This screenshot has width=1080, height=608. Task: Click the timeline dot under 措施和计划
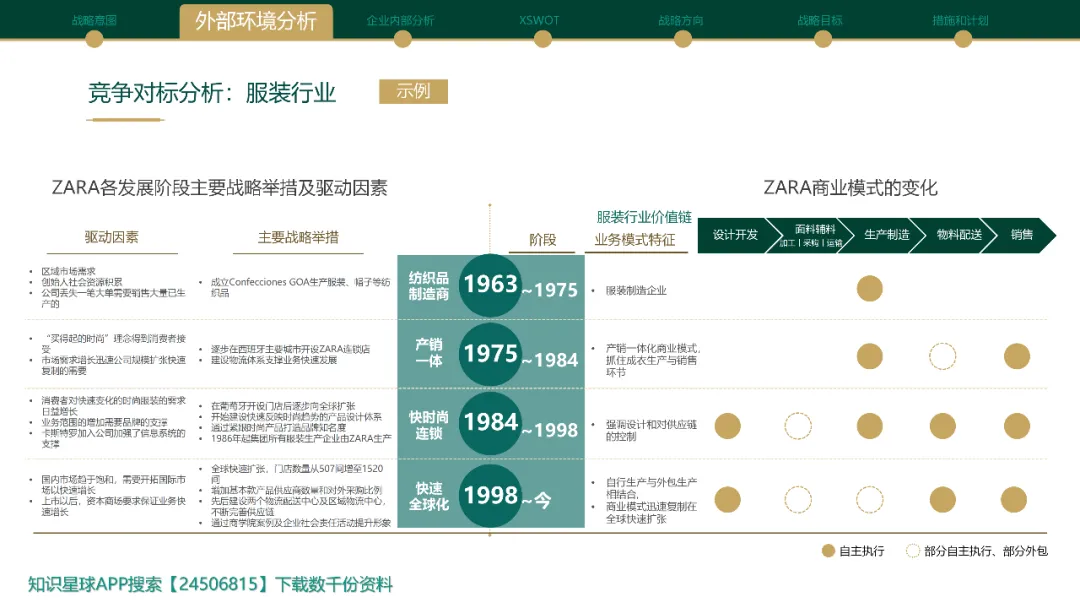[x=963, y=39]
